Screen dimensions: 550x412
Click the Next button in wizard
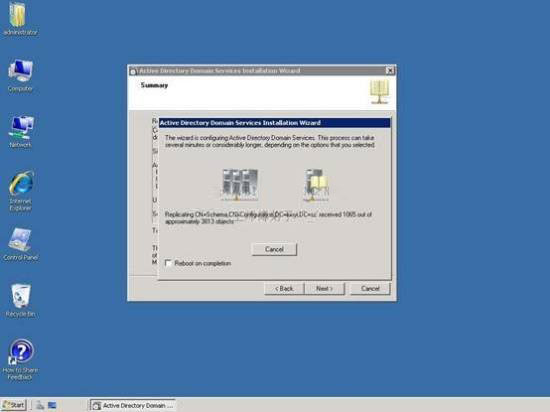click(x=324, y=289)
